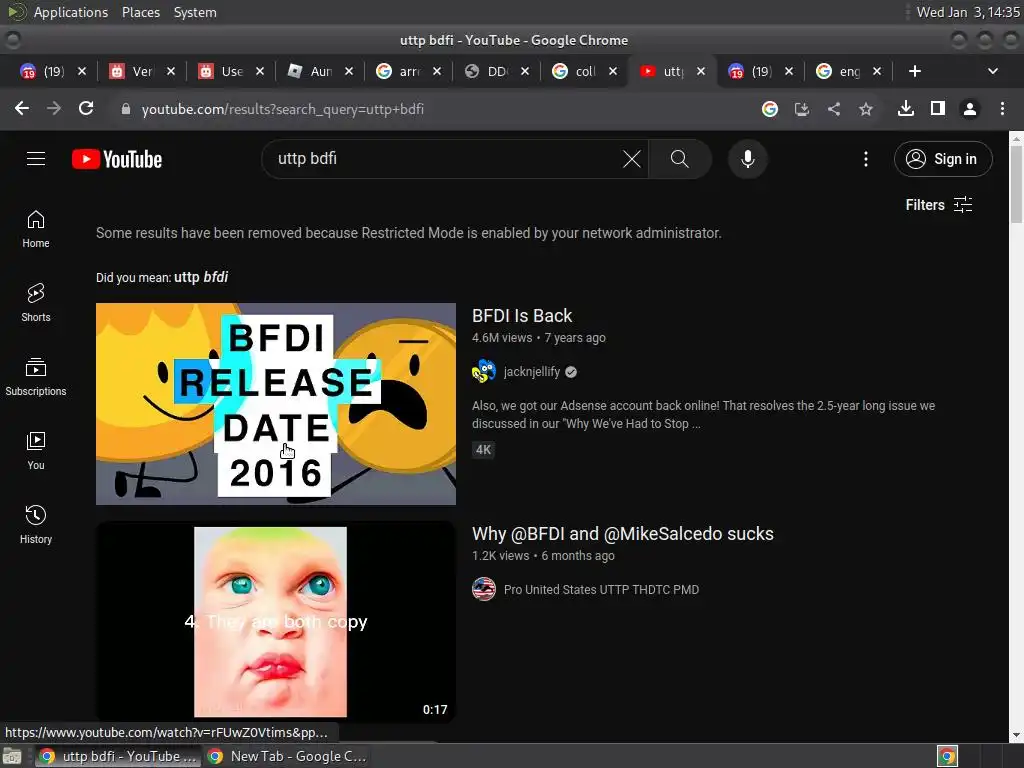Click the browser Back arrow
Image resolution: width=1024 pixels, height=768 pixels.
point(22,108)
